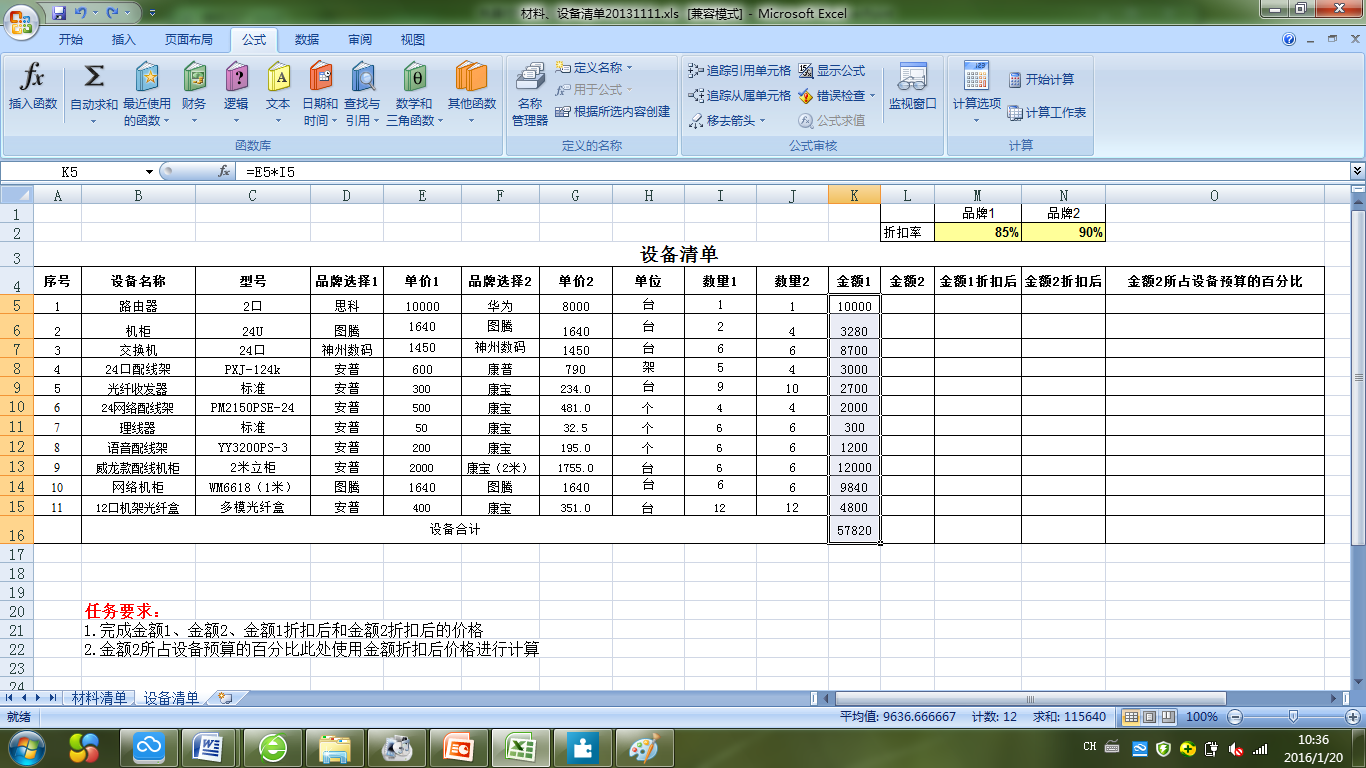
Task: Click the Office button orb
Action: pyautogui.click(x=22, y=22)
